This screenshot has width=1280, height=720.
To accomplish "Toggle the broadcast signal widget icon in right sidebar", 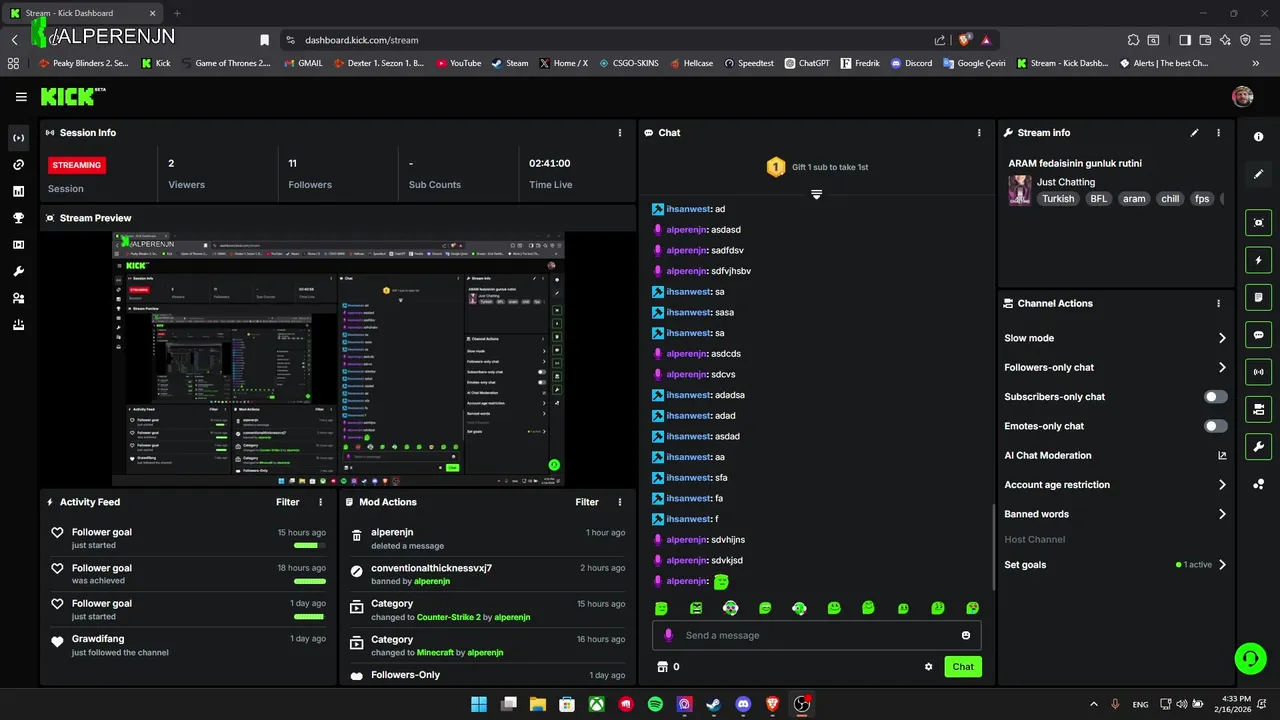I will pos(1259,372).
